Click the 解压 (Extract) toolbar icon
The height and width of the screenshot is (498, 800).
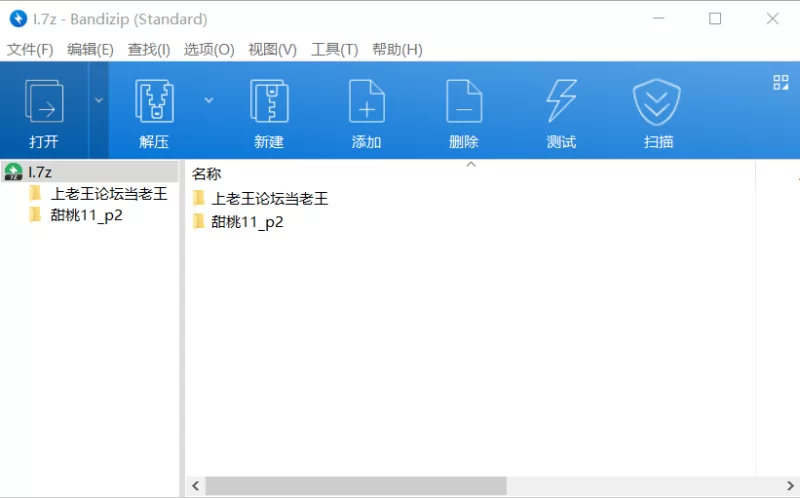pos(154,101)
